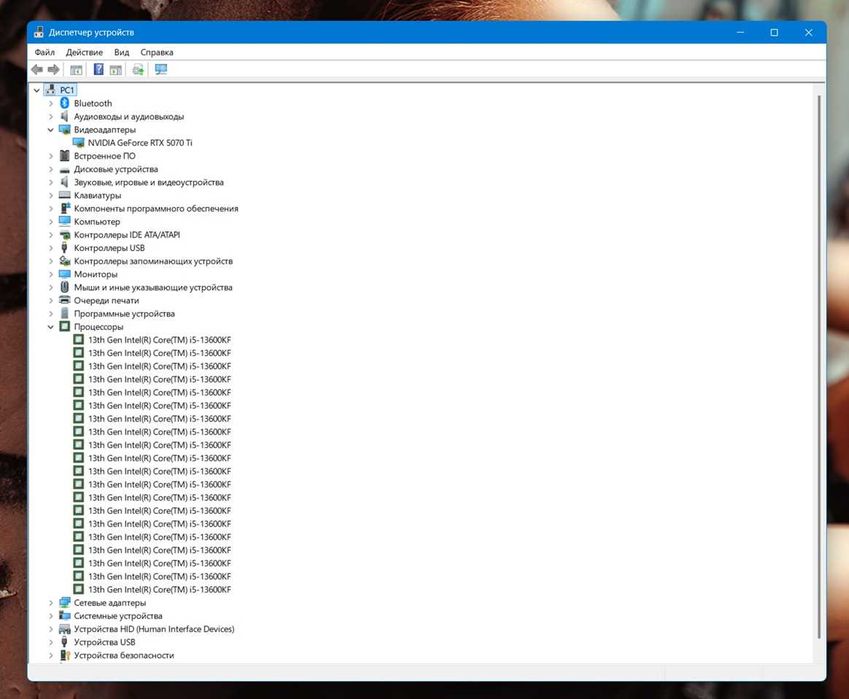Click the vertical scrollbar in device tree
This screenshot has width=849, height=699.
[819, 366]
